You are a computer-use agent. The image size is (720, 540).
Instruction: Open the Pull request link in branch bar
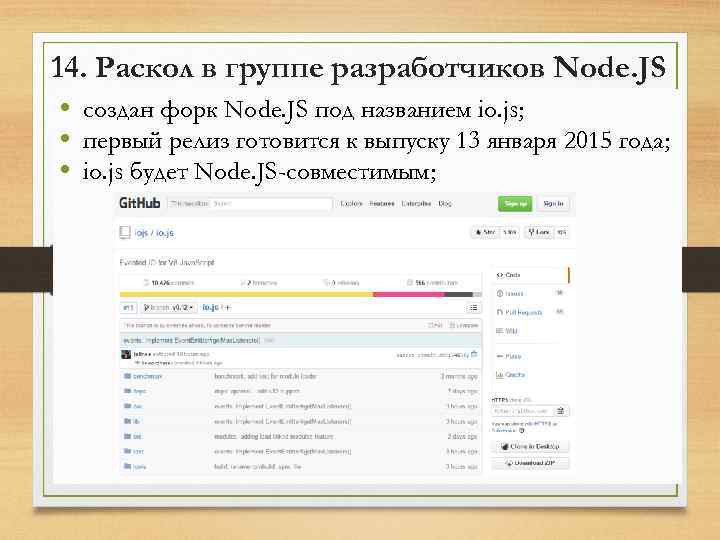click(435, 325)
